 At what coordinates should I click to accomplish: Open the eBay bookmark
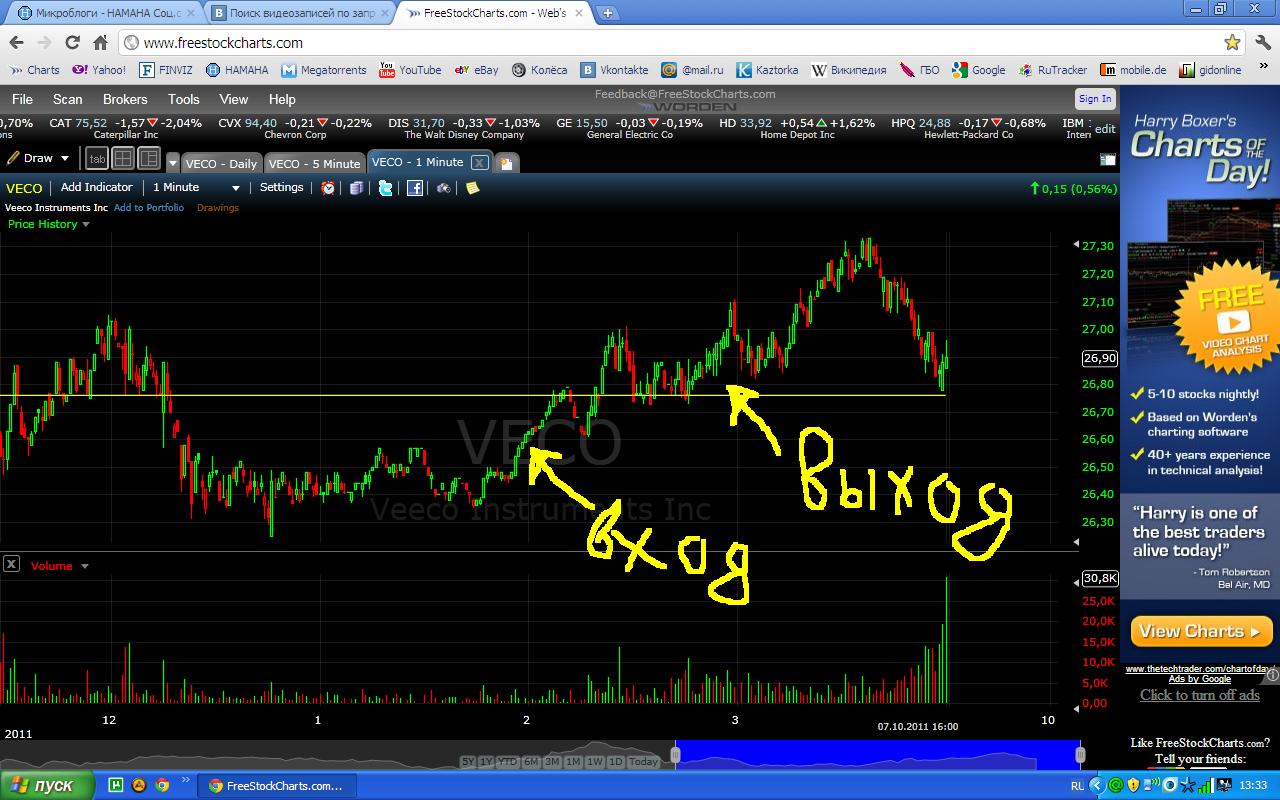pos(476,70)
